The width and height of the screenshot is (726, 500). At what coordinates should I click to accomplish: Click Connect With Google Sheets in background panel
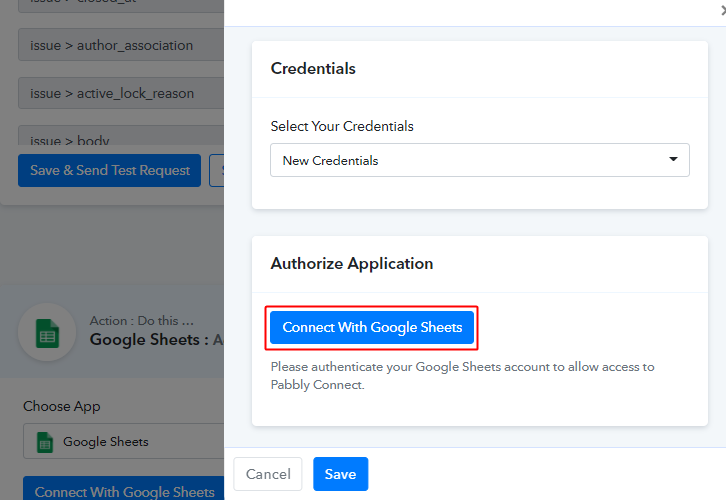click(x=124, y=488)
